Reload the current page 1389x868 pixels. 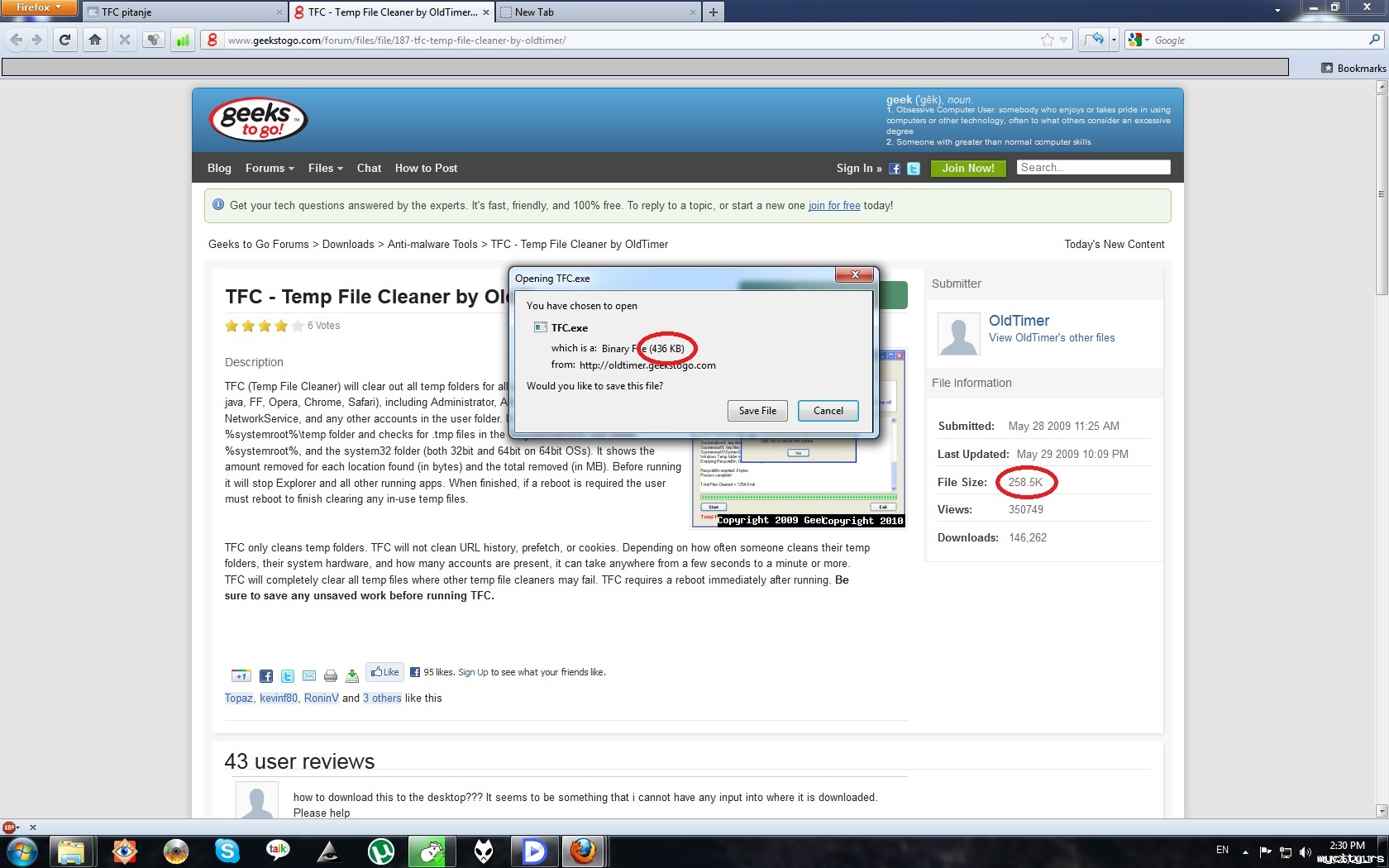pyautogui.click(x=65, y=40)
